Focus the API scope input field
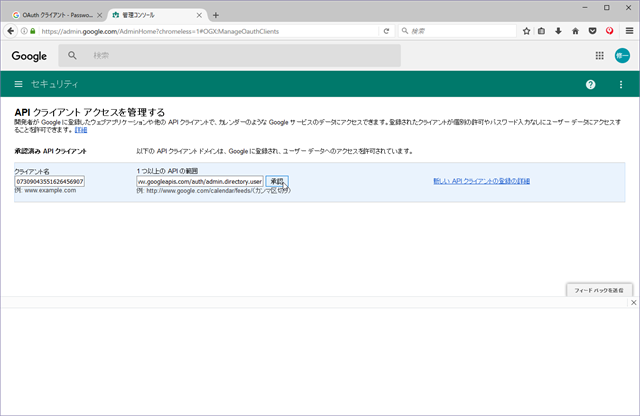 coord(199,181)
